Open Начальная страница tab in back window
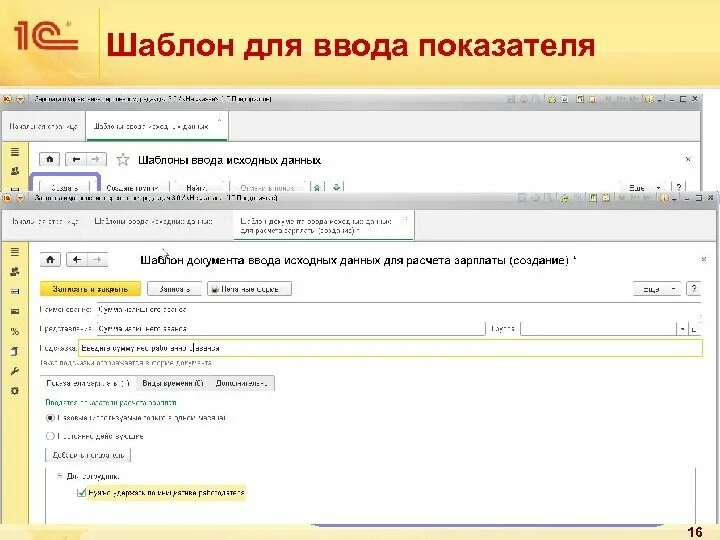 (x=43, y=126)
